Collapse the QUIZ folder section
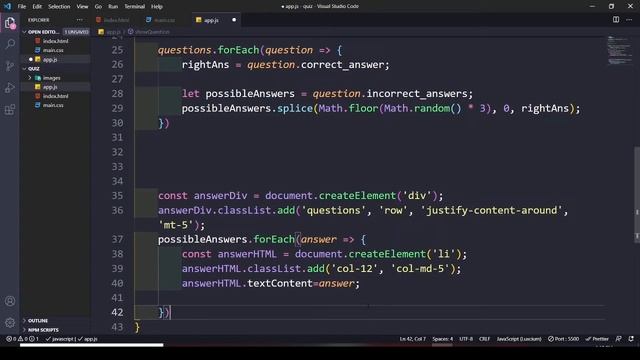Viewport: 640px width, 360px height. tap(33, 69)
